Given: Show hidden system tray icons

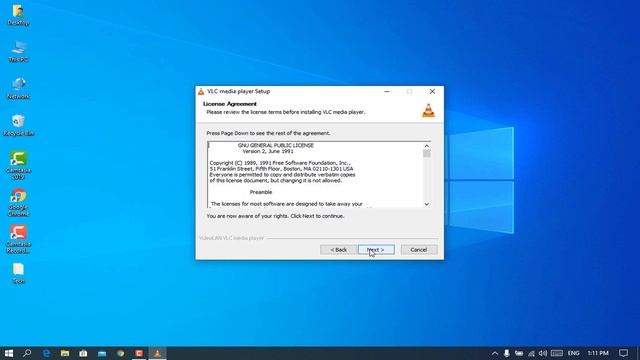Looking at the screenshot, I should pos(495,353).
